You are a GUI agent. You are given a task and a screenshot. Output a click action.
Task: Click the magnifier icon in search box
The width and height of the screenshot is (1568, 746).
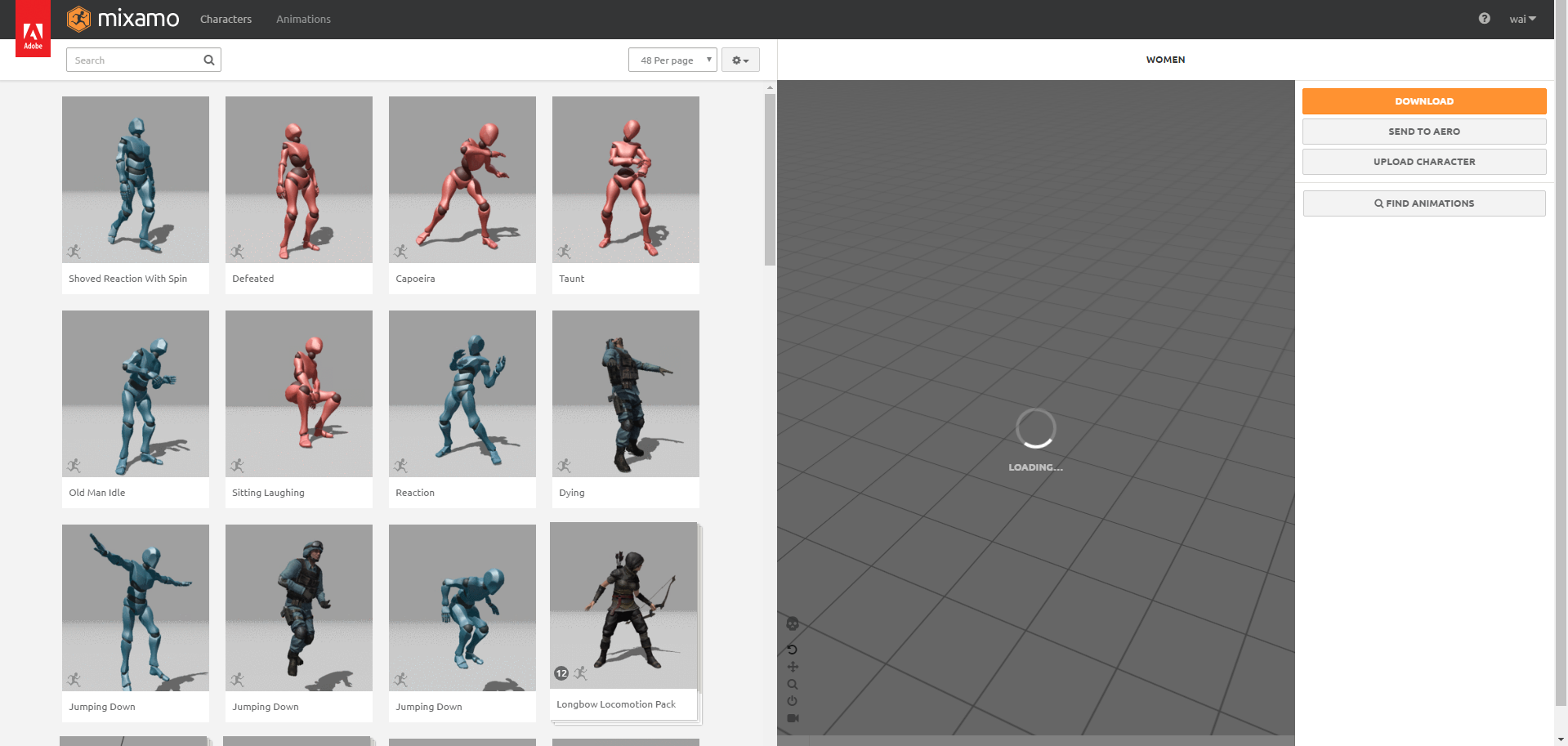[x=209, y=60]
